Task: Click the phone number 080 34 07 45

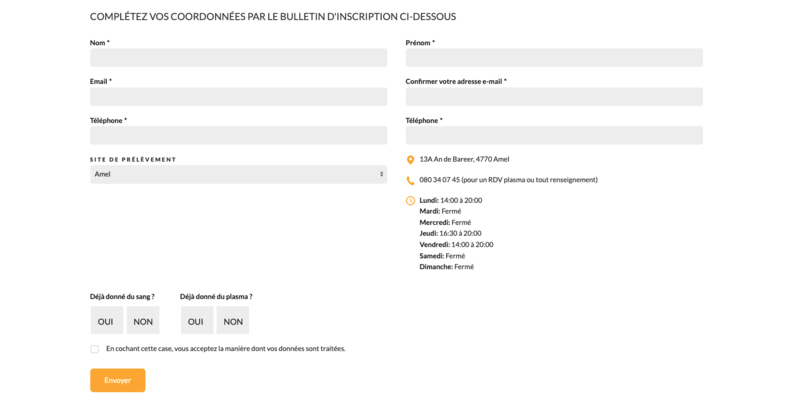Action: (440, 180)
